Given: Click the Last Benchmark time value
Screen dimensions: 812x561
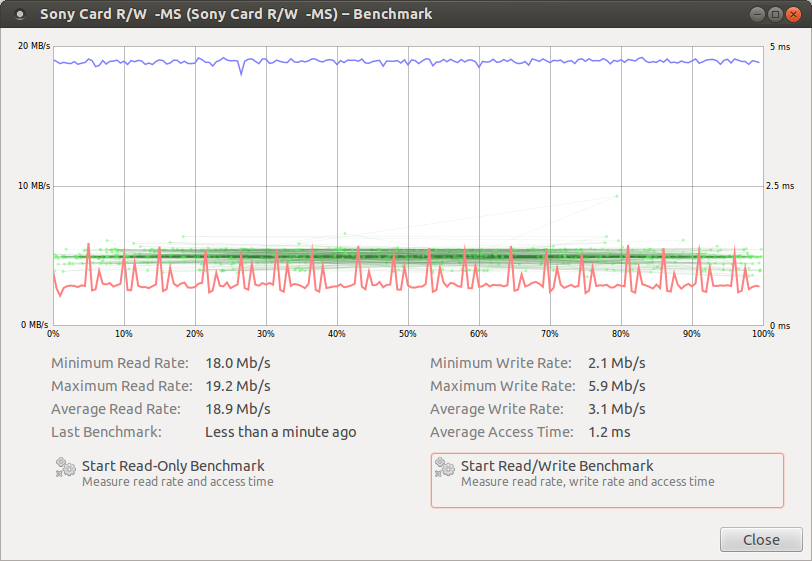Looking at the screenshot, I should (280, 432).
